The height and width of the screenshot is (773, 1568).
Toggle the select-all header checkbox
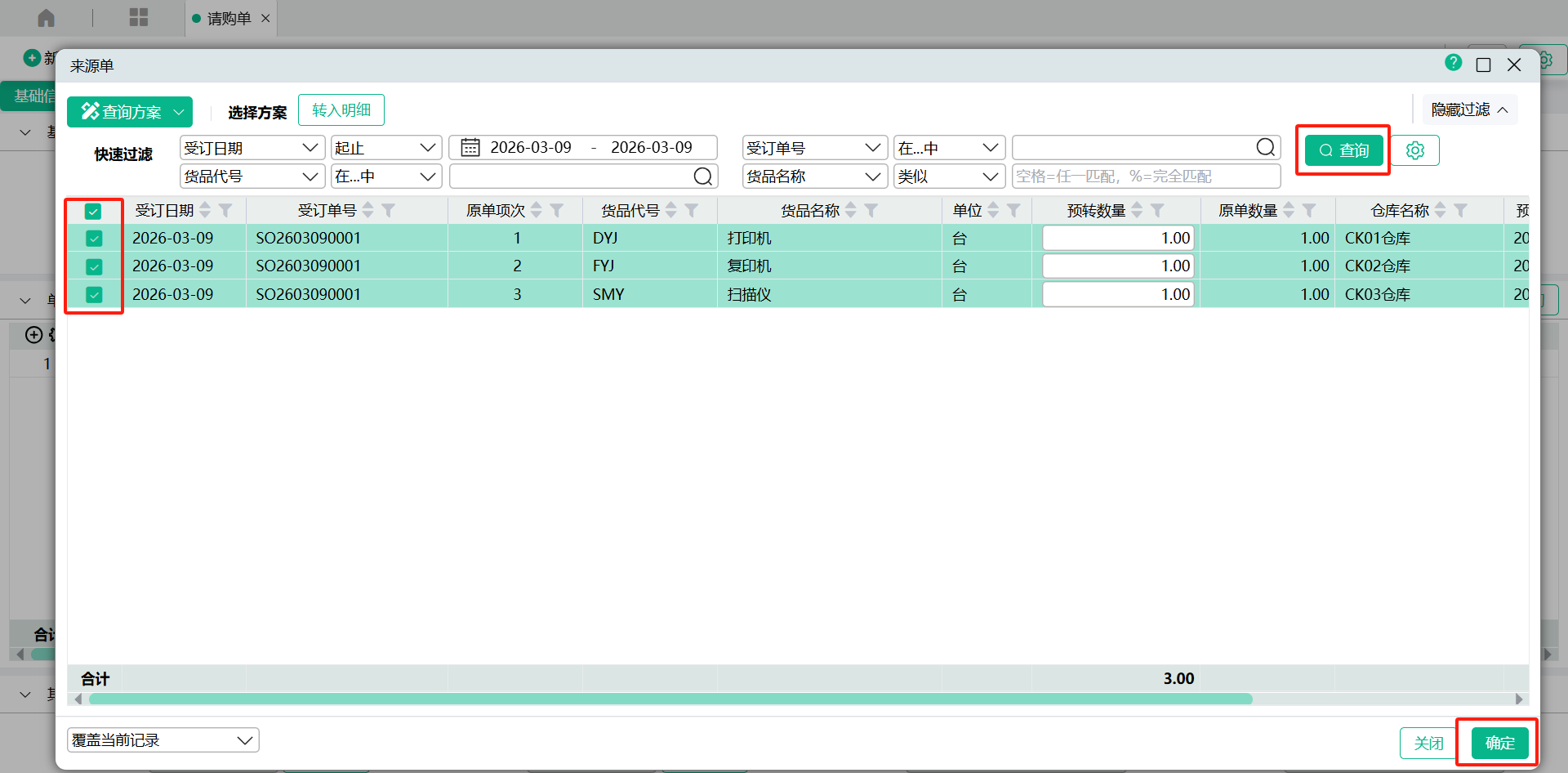[93, 212]
